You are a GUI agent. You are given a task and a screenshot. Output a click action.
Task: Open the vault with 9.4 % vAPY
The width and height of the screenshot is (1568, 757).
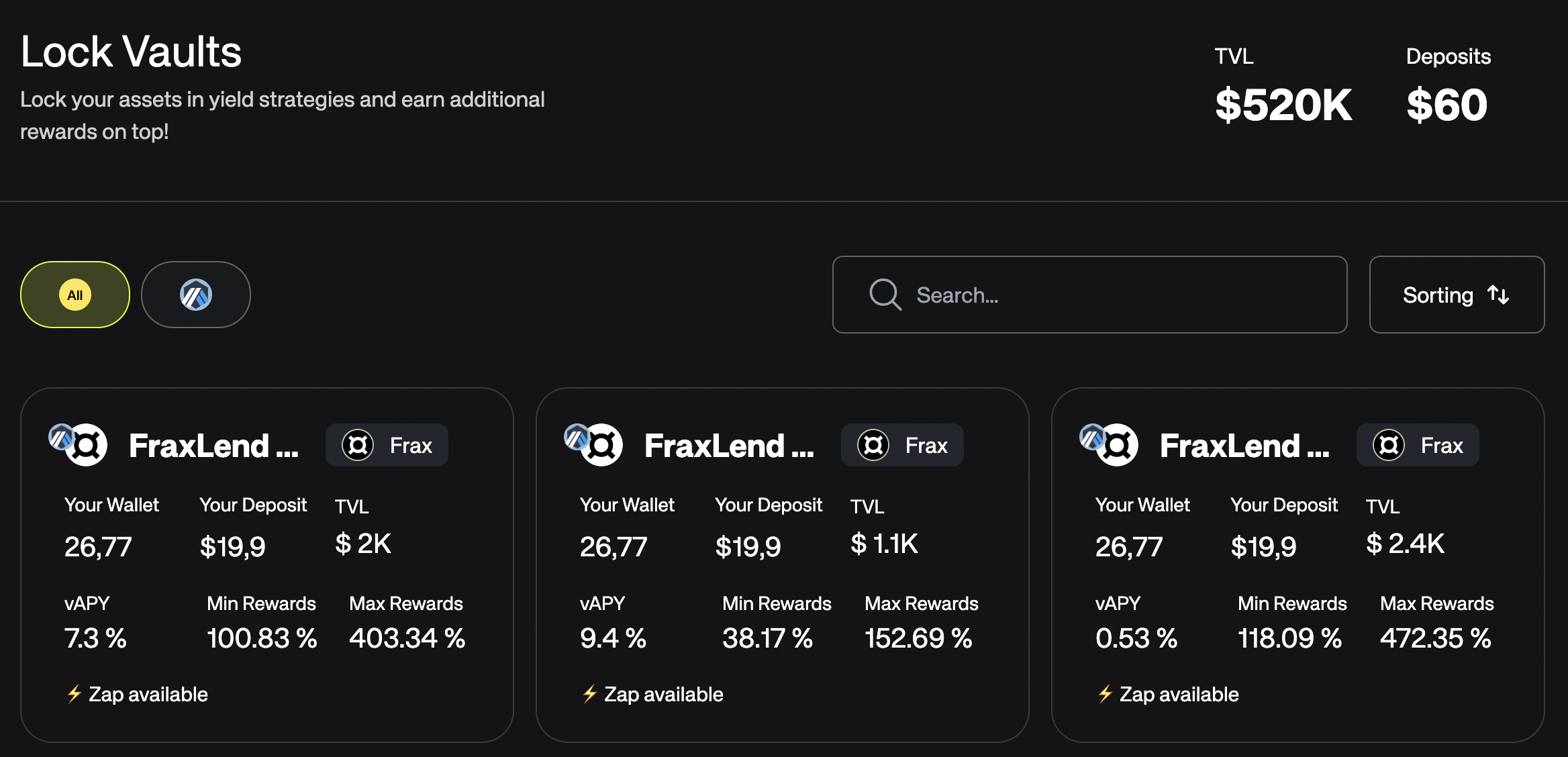coord(613,638)
